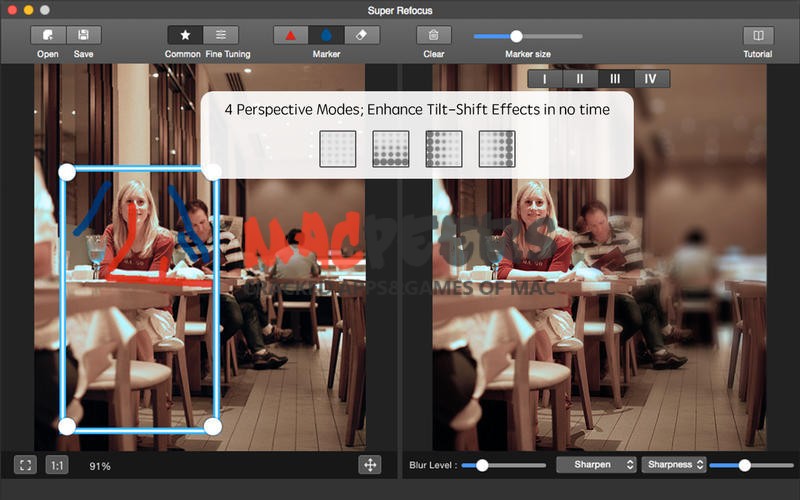Open the Sharpen dropdown
The image size is (800, 500).
pos(597,465)
